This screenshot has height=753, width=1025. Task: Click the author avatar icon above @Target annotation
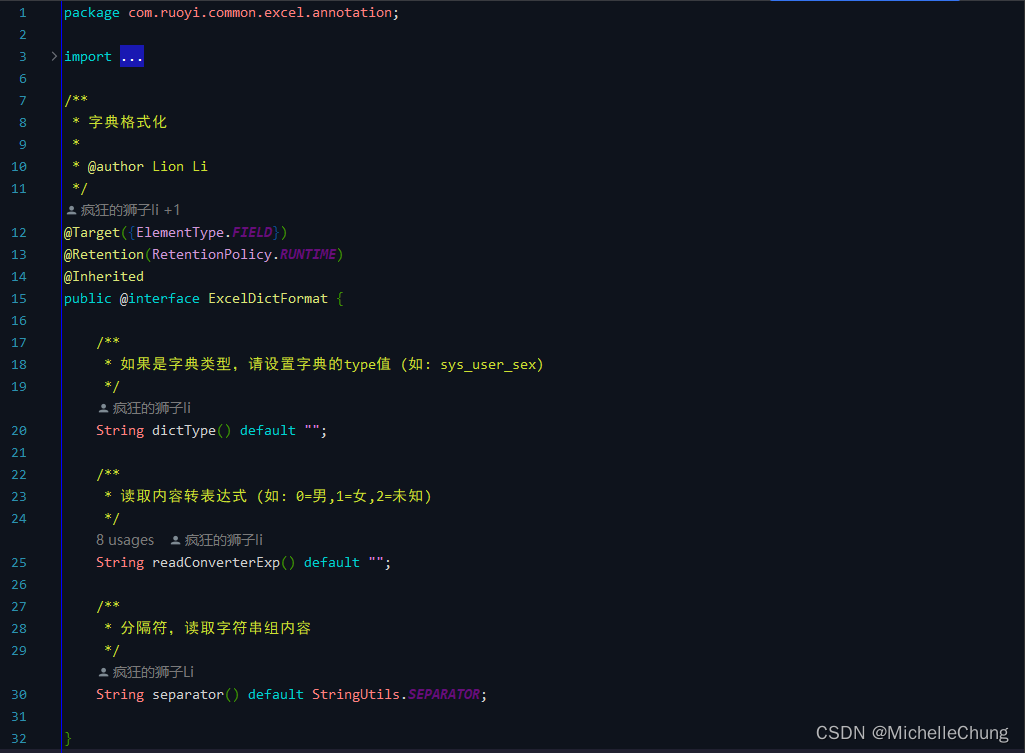(x=70, y=209)
